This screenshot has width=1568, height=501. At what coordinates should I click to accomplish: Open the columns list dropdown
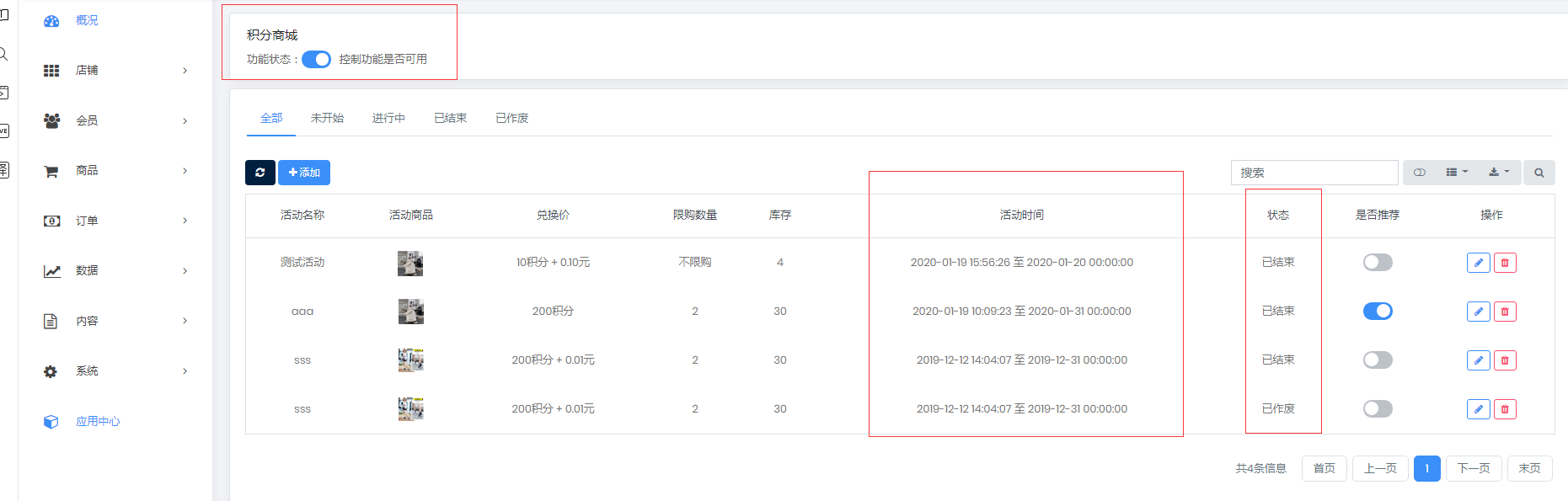(x=1457, y=173)
